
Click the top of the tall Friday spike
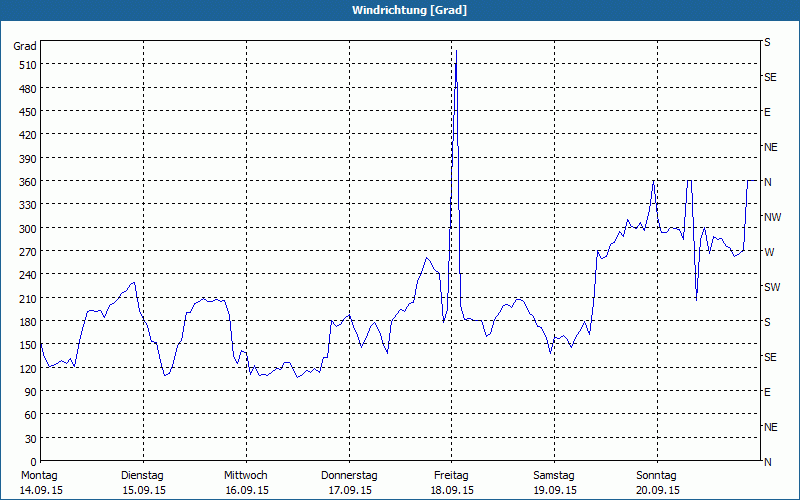[456, 50]
